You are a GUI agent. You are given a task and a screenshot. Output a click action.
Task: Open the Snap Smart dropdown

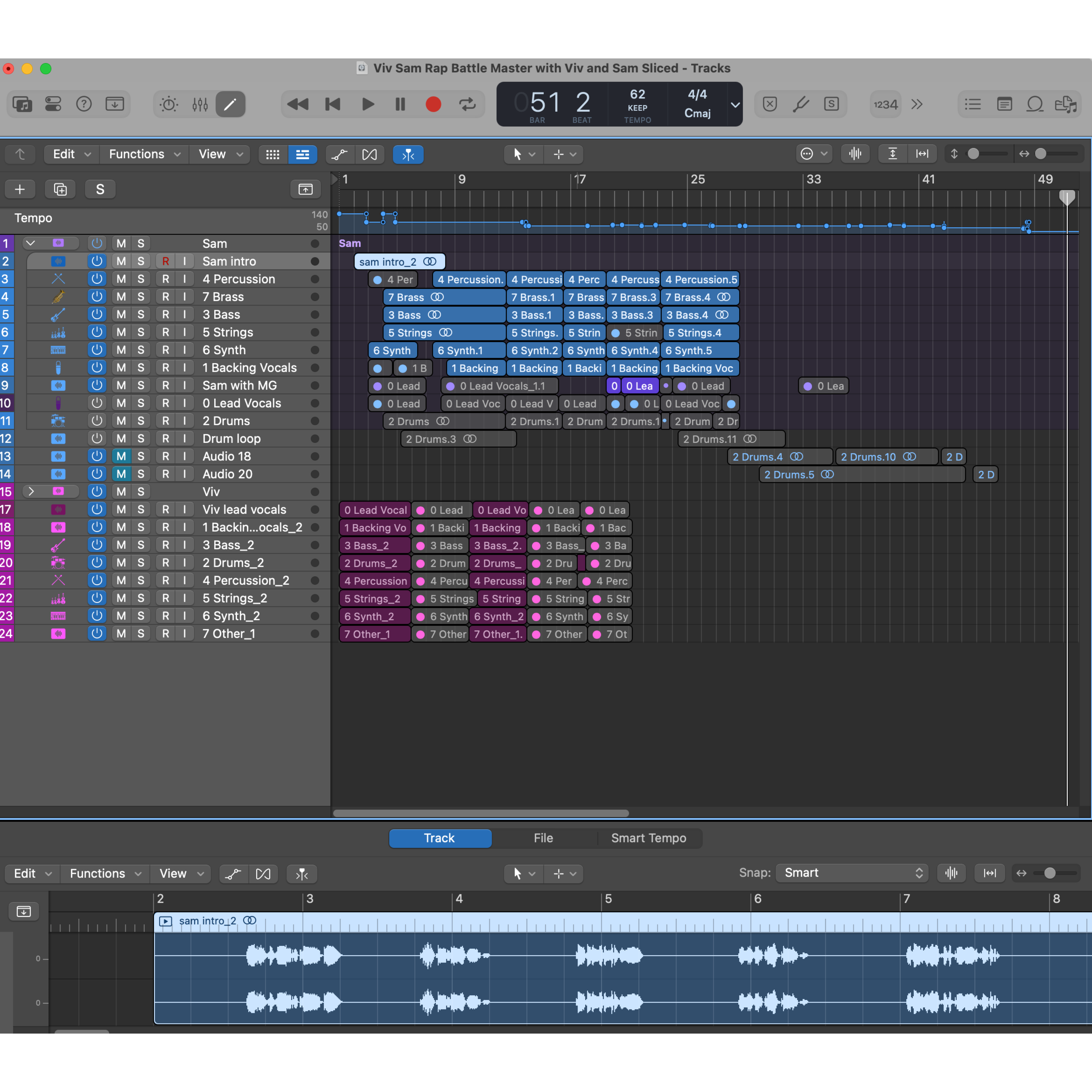pyautogui.click(x=851, y=873)
